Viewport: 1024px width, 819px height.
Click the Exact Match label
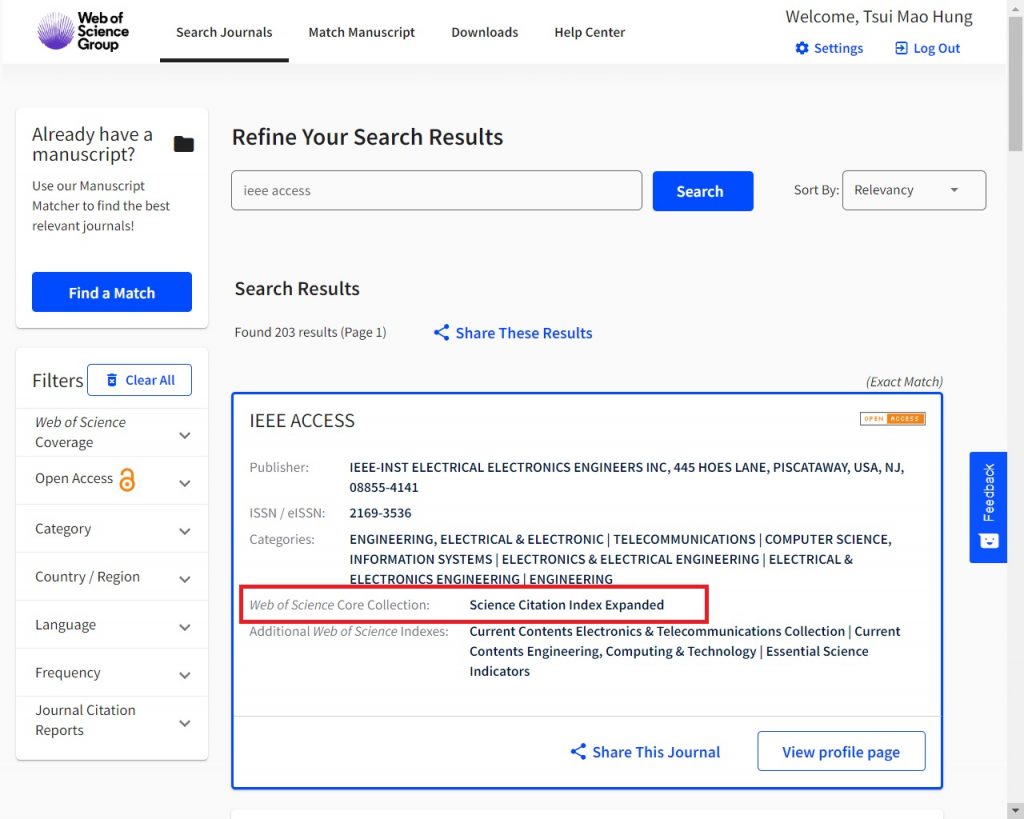pos(904,381)
